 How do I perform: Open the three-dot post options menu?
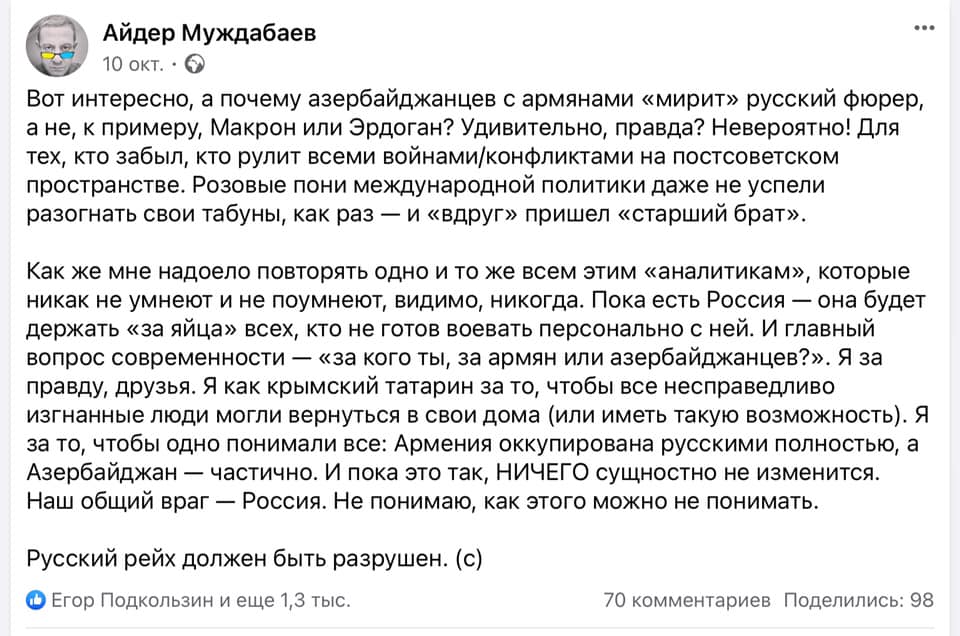tap(924, 28)
